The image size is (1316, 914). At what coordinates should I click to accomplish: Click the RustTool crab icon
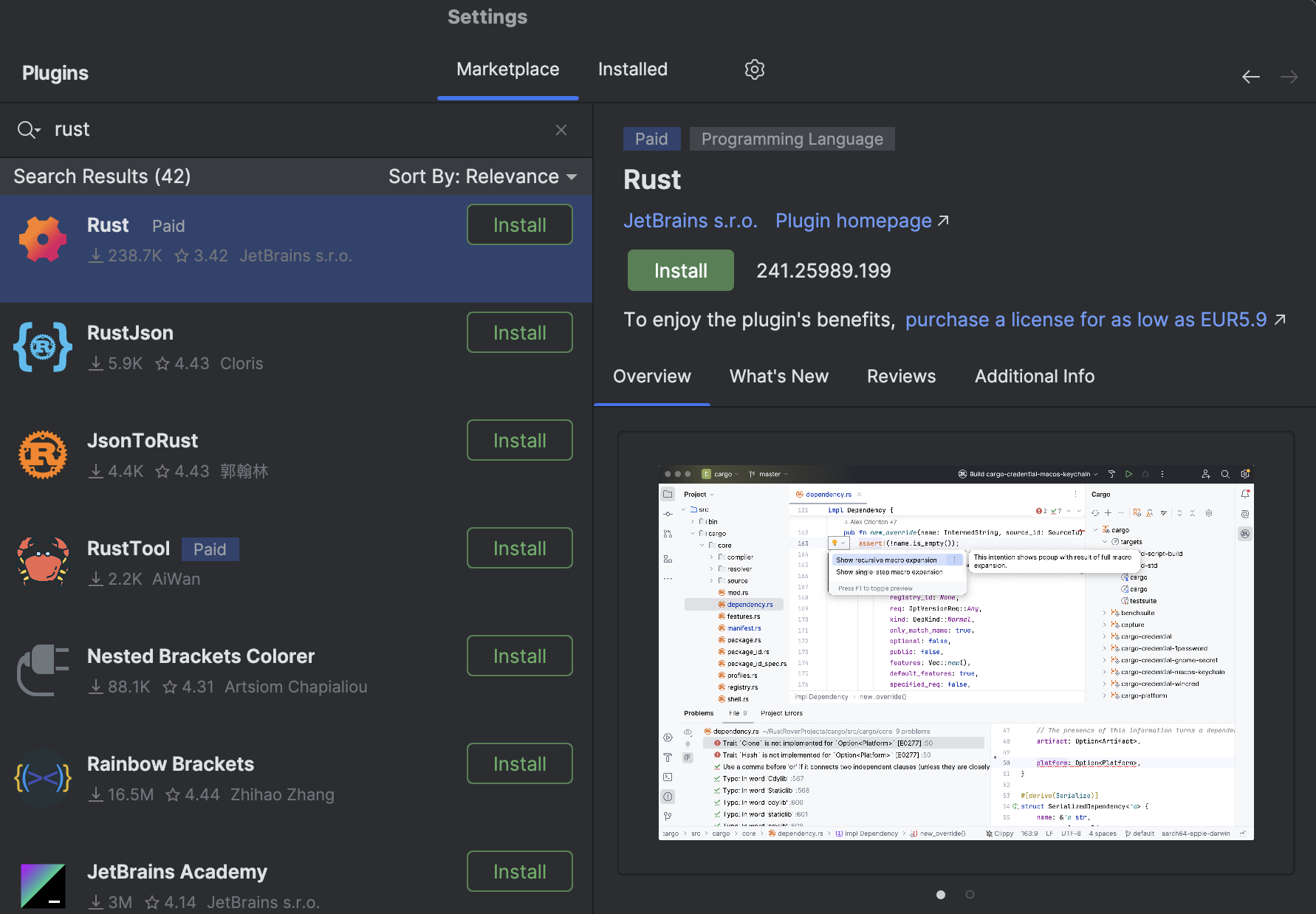coord(42,562)
